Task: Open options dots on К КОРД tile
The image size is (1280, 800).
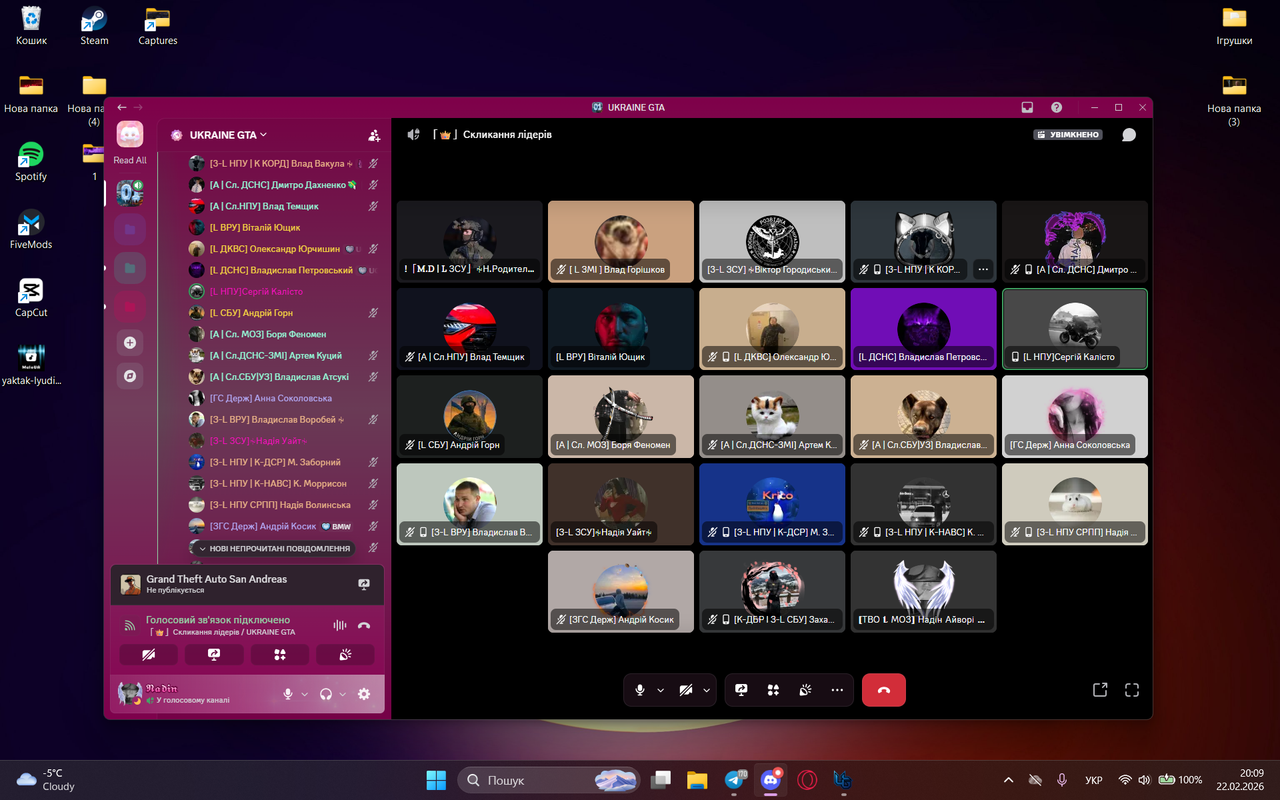Action: (983, 269)
